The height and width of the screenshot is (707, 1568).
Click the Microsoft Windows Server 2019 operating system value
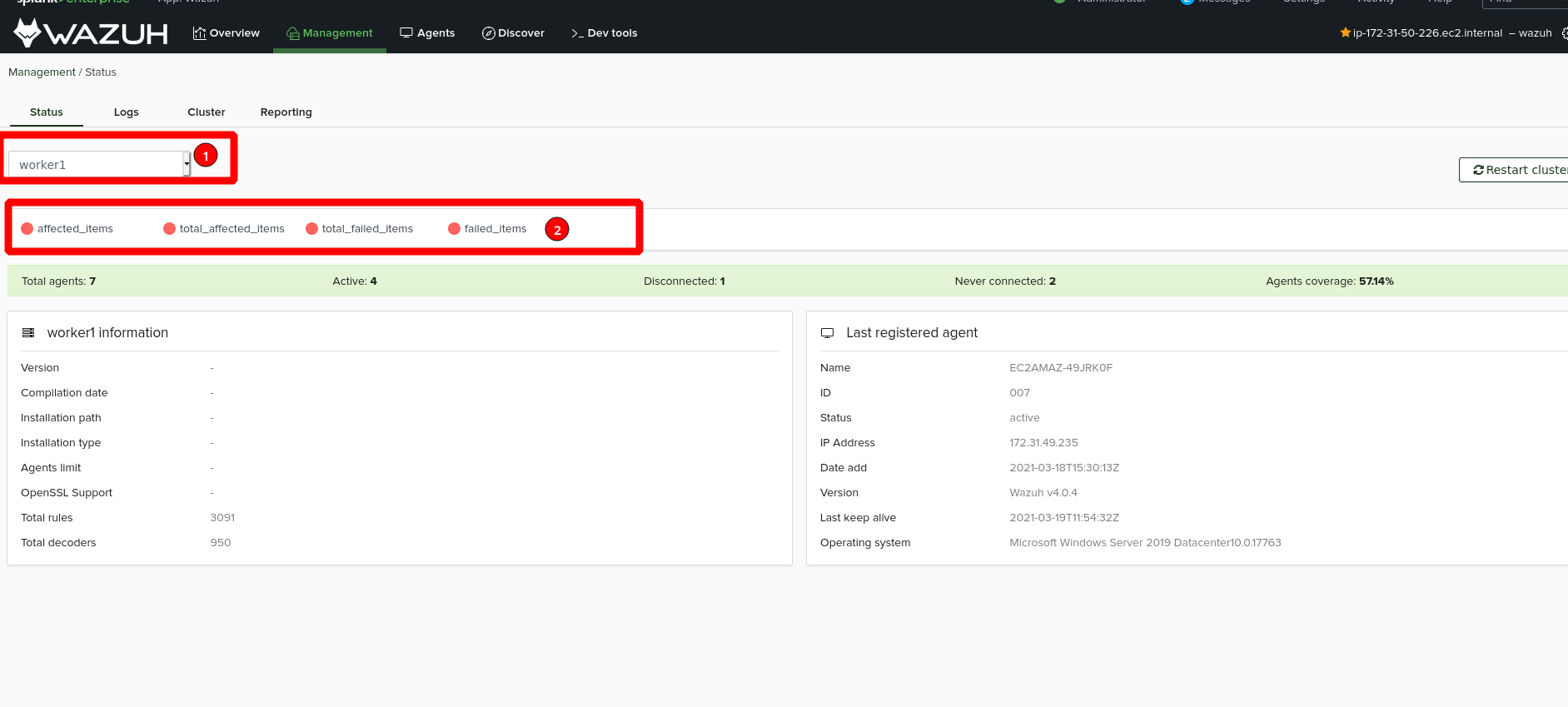click(1145, 543)
